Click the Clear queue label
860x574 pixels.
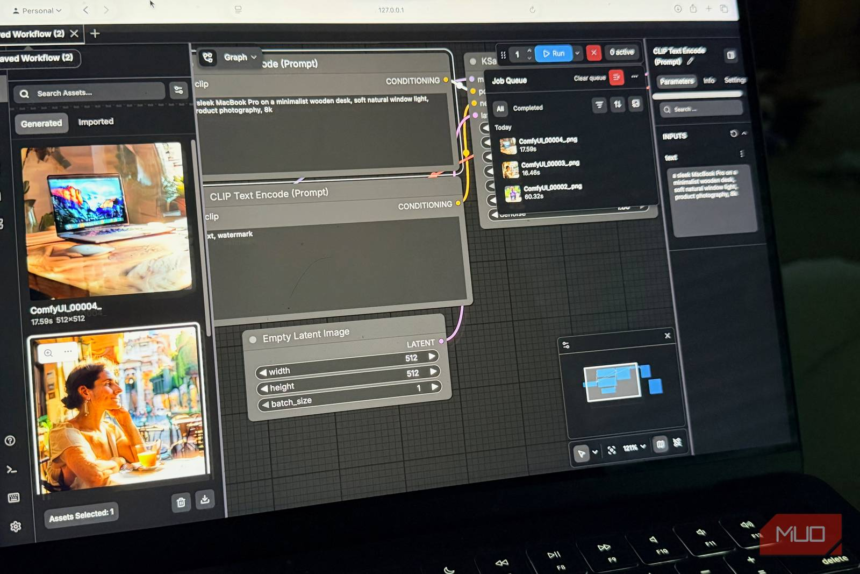coord(590,78)
